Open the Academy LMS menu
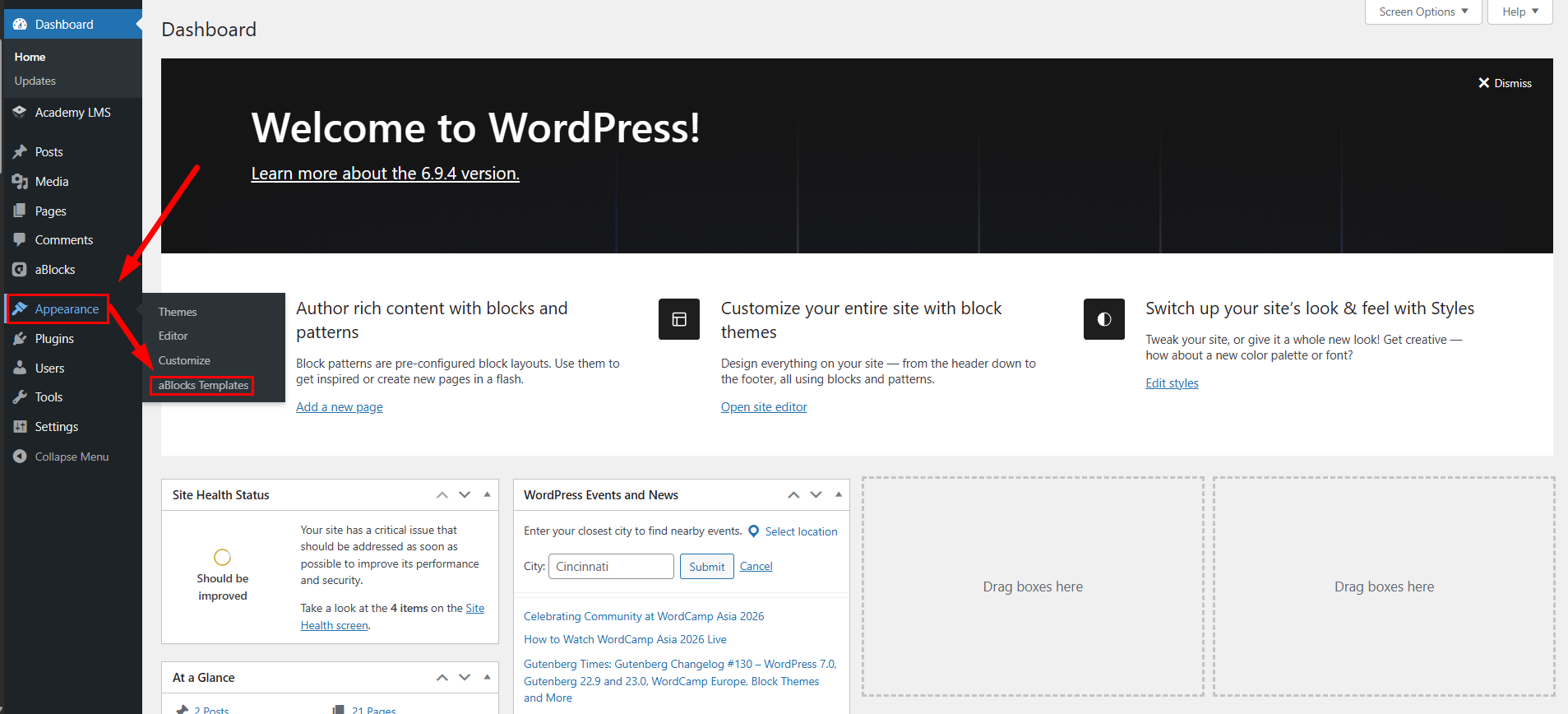The width and height of the screenshot is (1568, 714). [x=72, y=113]
